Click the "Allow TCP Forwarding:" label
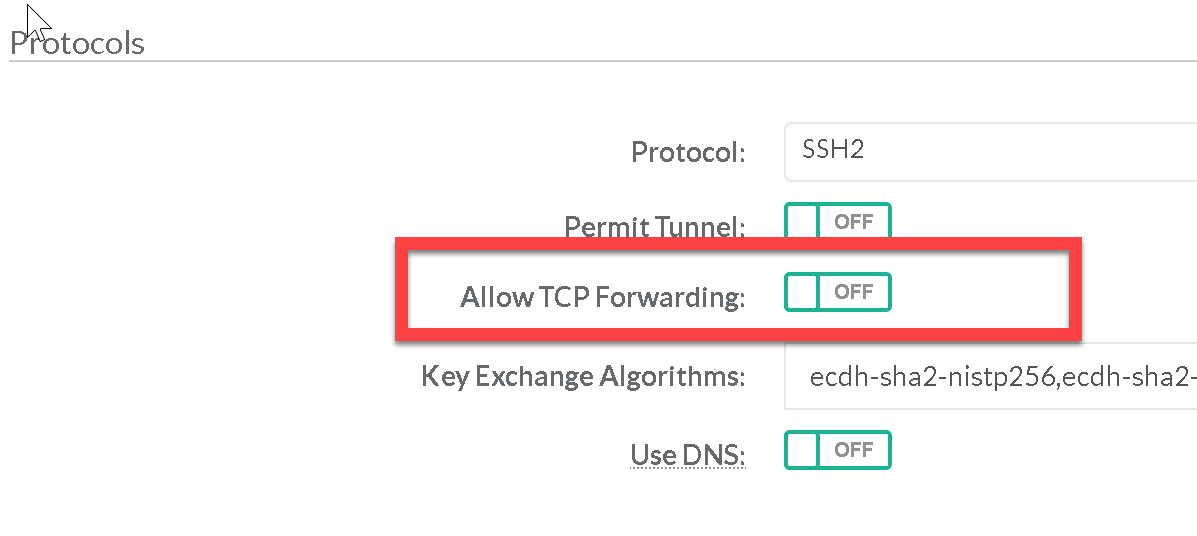Image resolution: width=1197 pixels, height=536 pixels. [603, 297]
